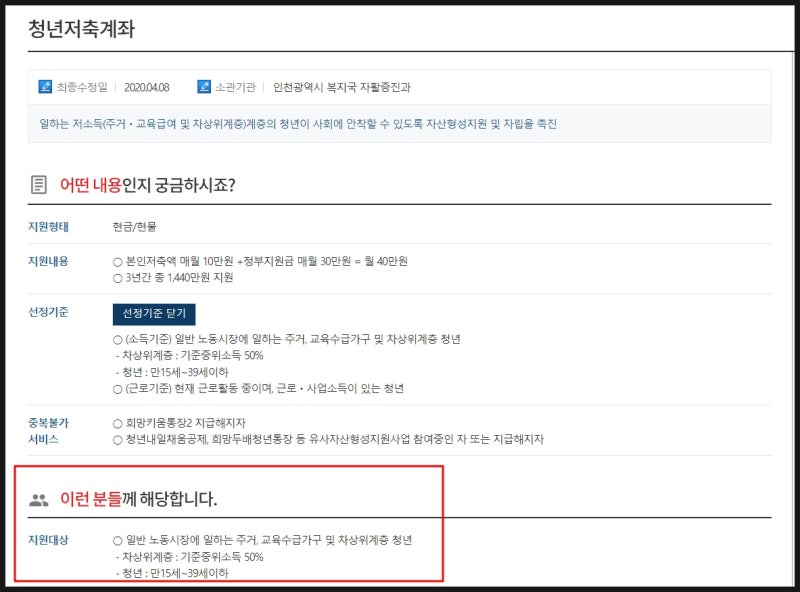Click the edit icon beside 소관기관
This screenshot has width=800, height=592.
207,87
